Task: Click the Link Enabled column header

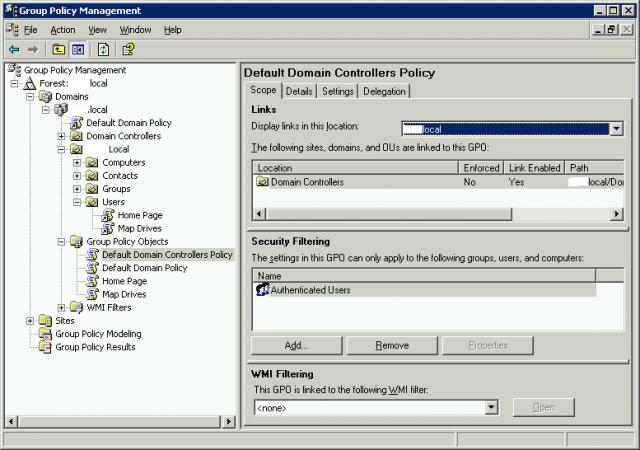Action: [x=534, y=168]
